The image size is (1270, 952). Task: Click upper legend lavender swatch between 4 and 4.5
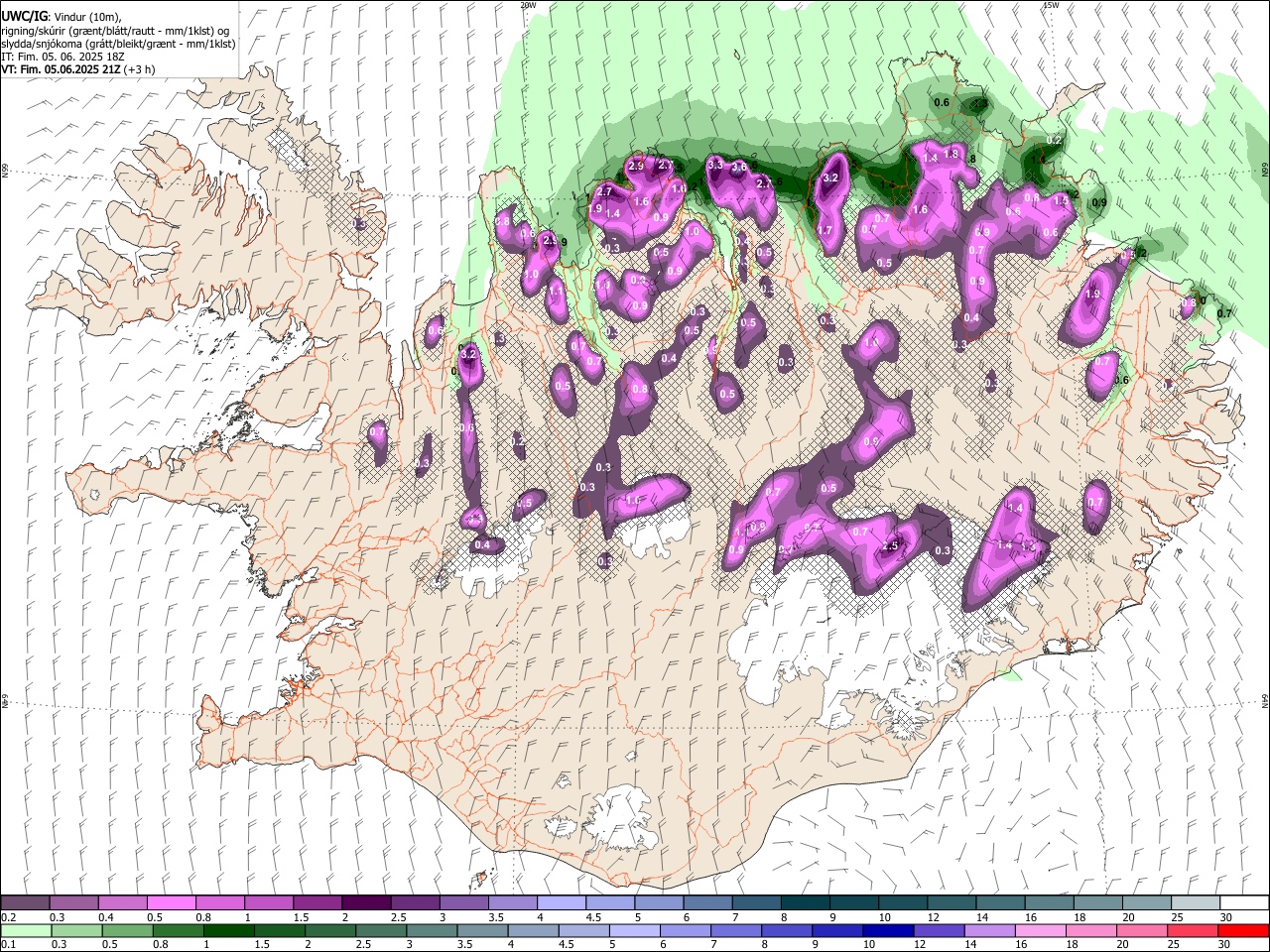(x=561, y=902)
